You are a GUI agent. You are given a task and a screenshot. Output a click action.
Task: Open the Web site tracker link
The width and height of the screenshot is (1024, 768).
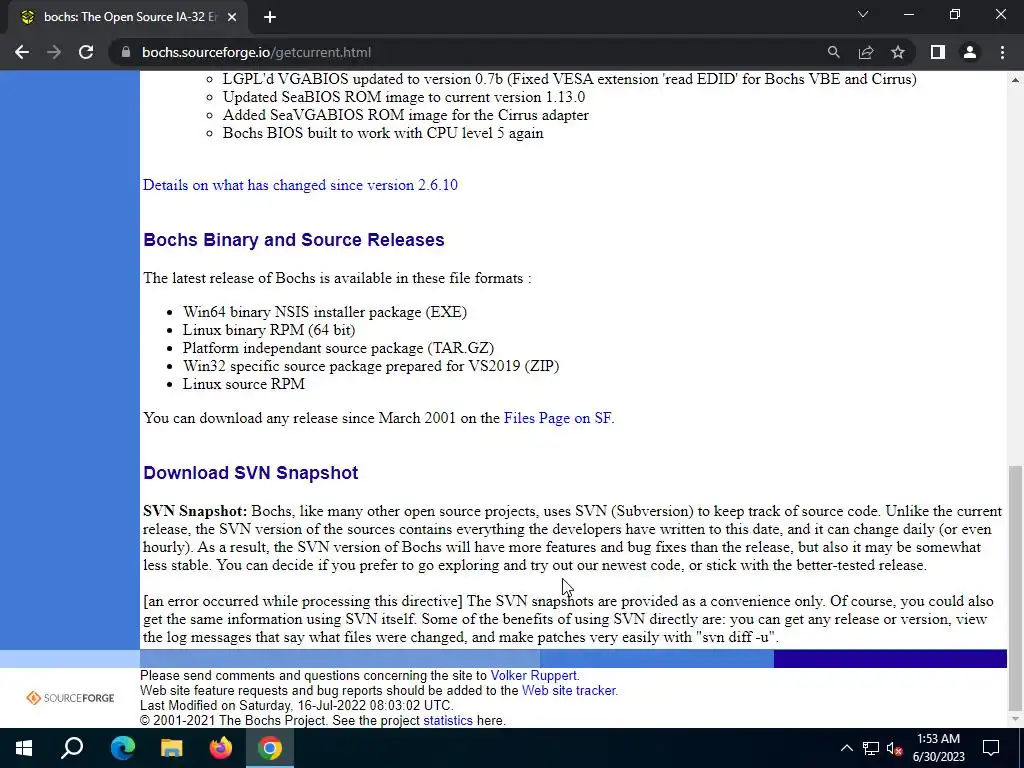pyautogui.click(x=569, y=690)
